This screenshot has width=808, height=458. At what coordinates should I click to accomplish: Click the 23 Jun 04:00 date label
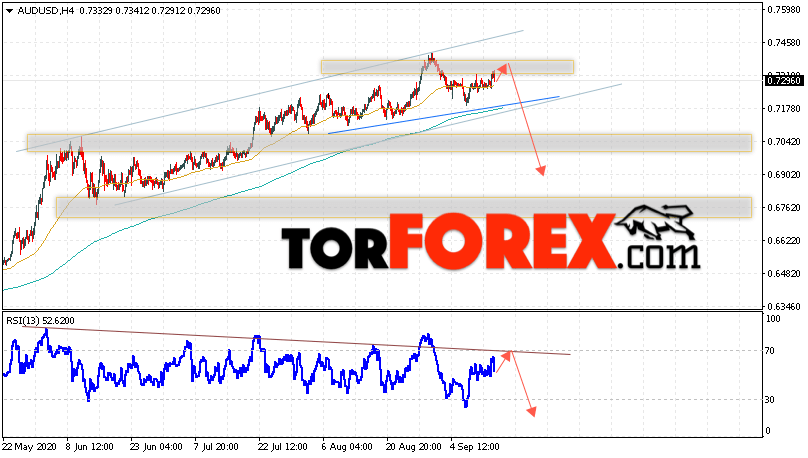[x=156, y=447]
